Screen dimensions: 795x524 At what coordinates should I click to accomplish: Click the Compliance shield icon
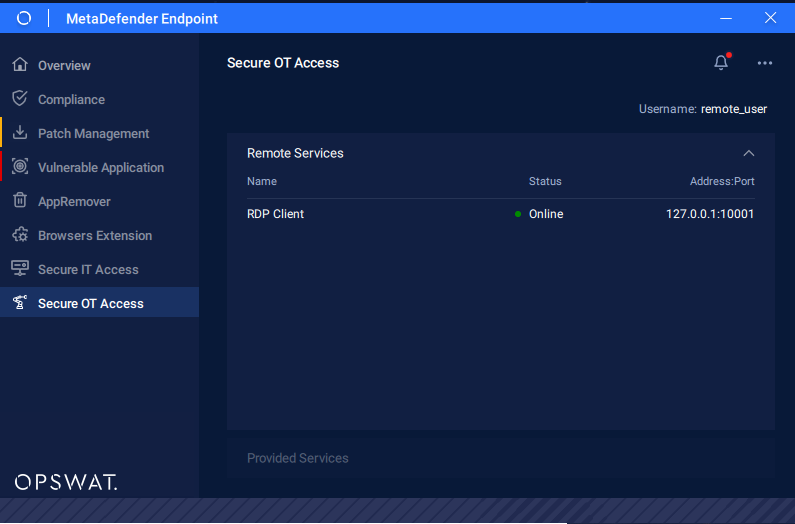(20, 98)
